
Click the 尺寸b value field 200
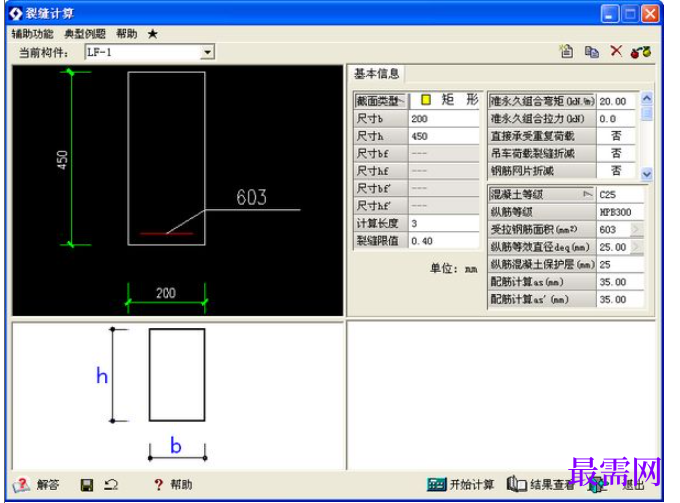pyautogui.click(x=444, y=119)
